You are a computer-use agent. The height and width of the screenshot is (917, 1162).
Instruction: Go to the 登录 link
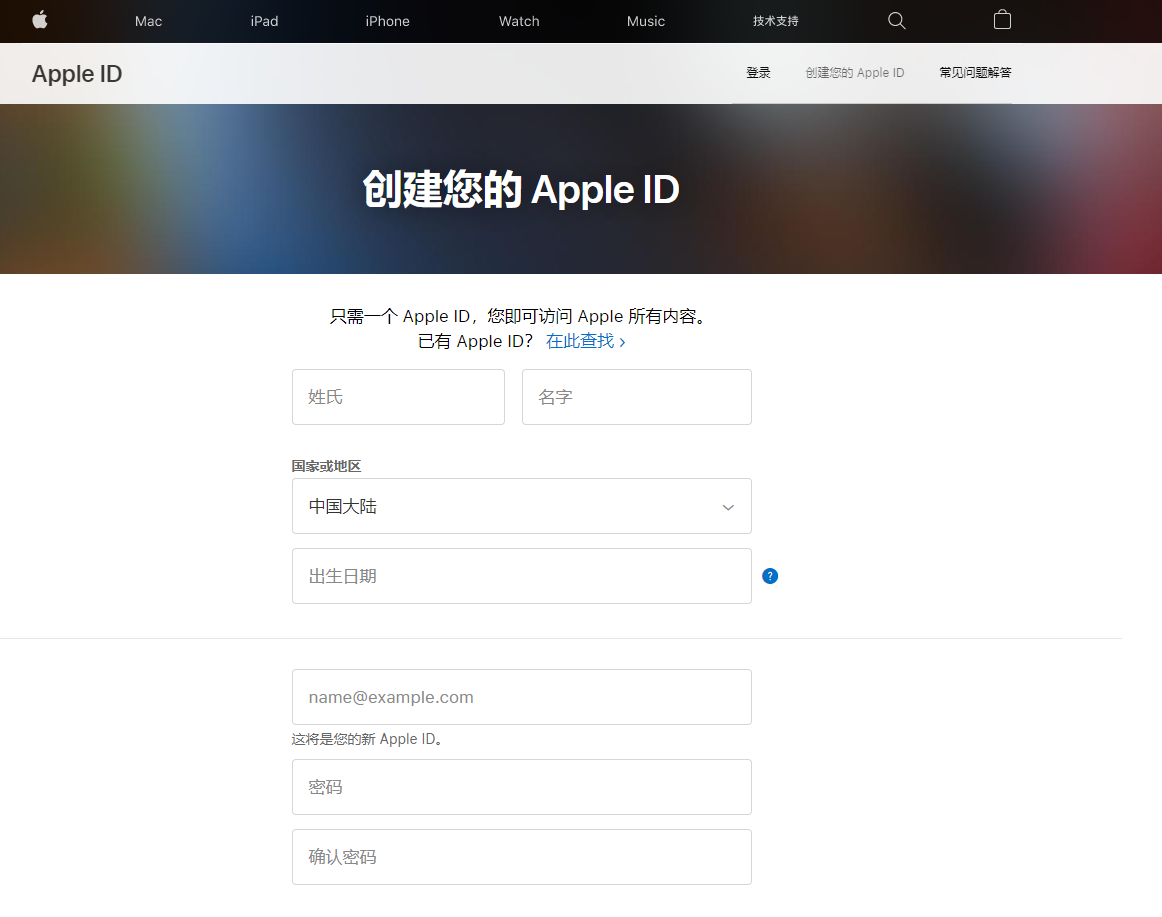758,73
